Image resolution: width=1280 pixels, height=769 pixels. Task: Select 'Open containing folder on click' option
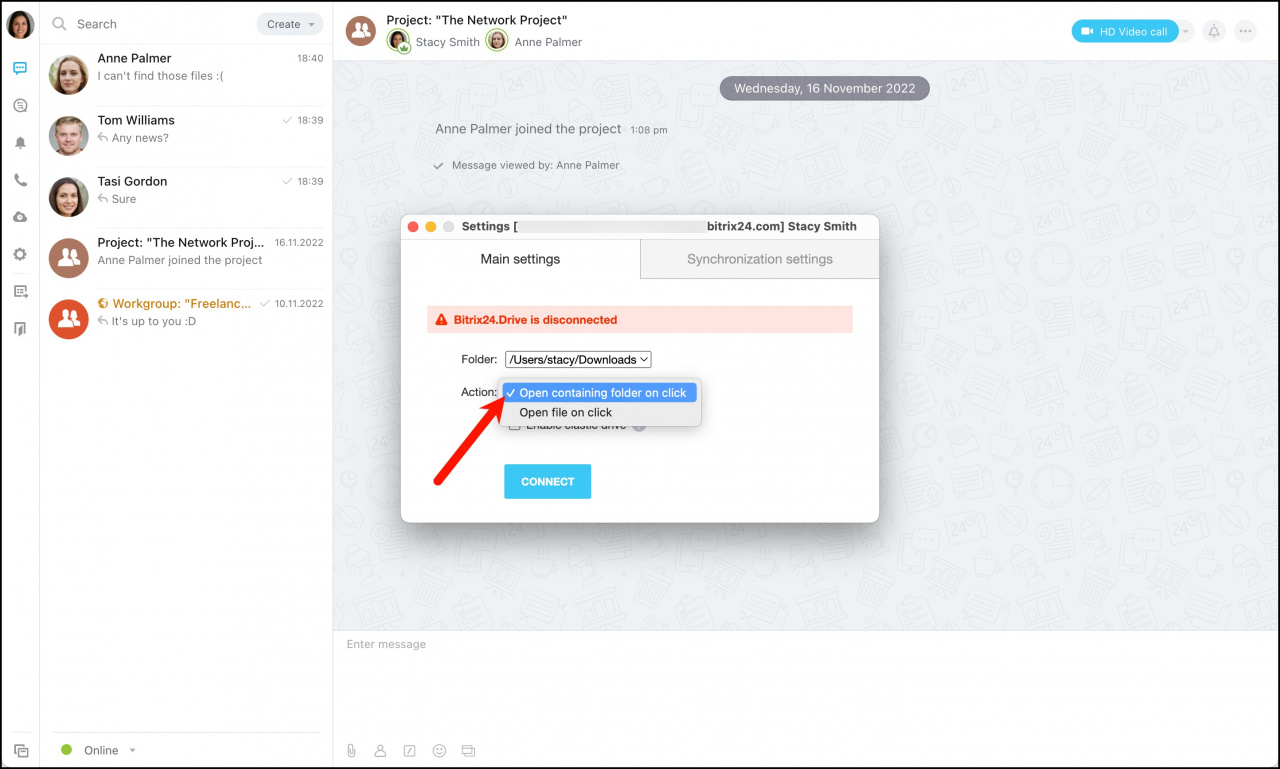pyautogui.click(x=600, y=393)
